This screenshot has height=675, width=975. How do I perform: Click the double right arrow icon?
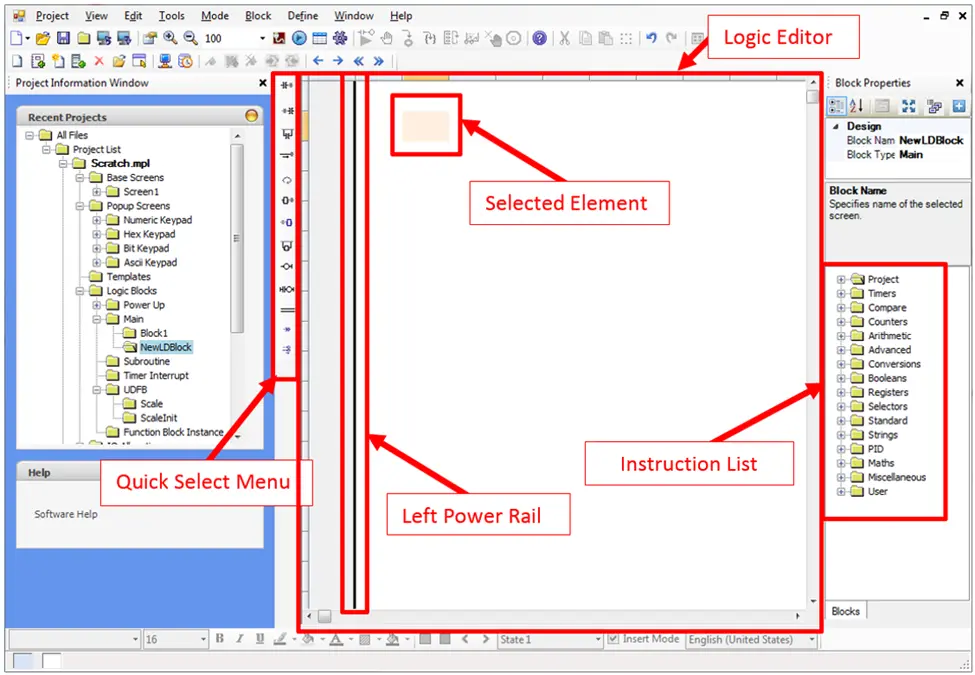coord(378,61)
